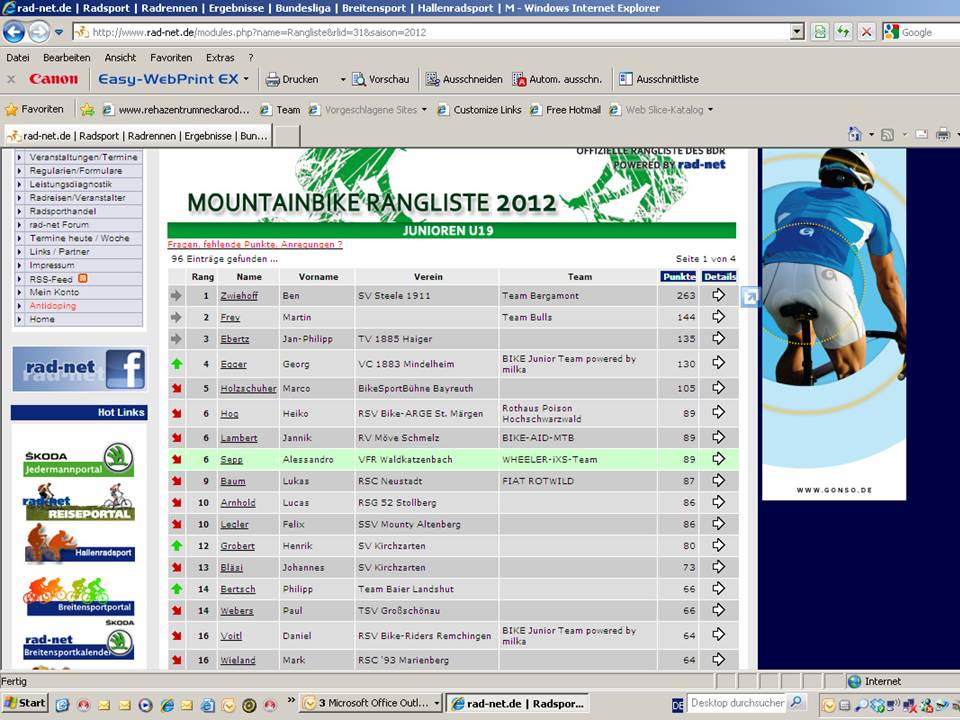Click the browser Back button
This screenshot has height=720, width=960.
click(x=15, y=32)
